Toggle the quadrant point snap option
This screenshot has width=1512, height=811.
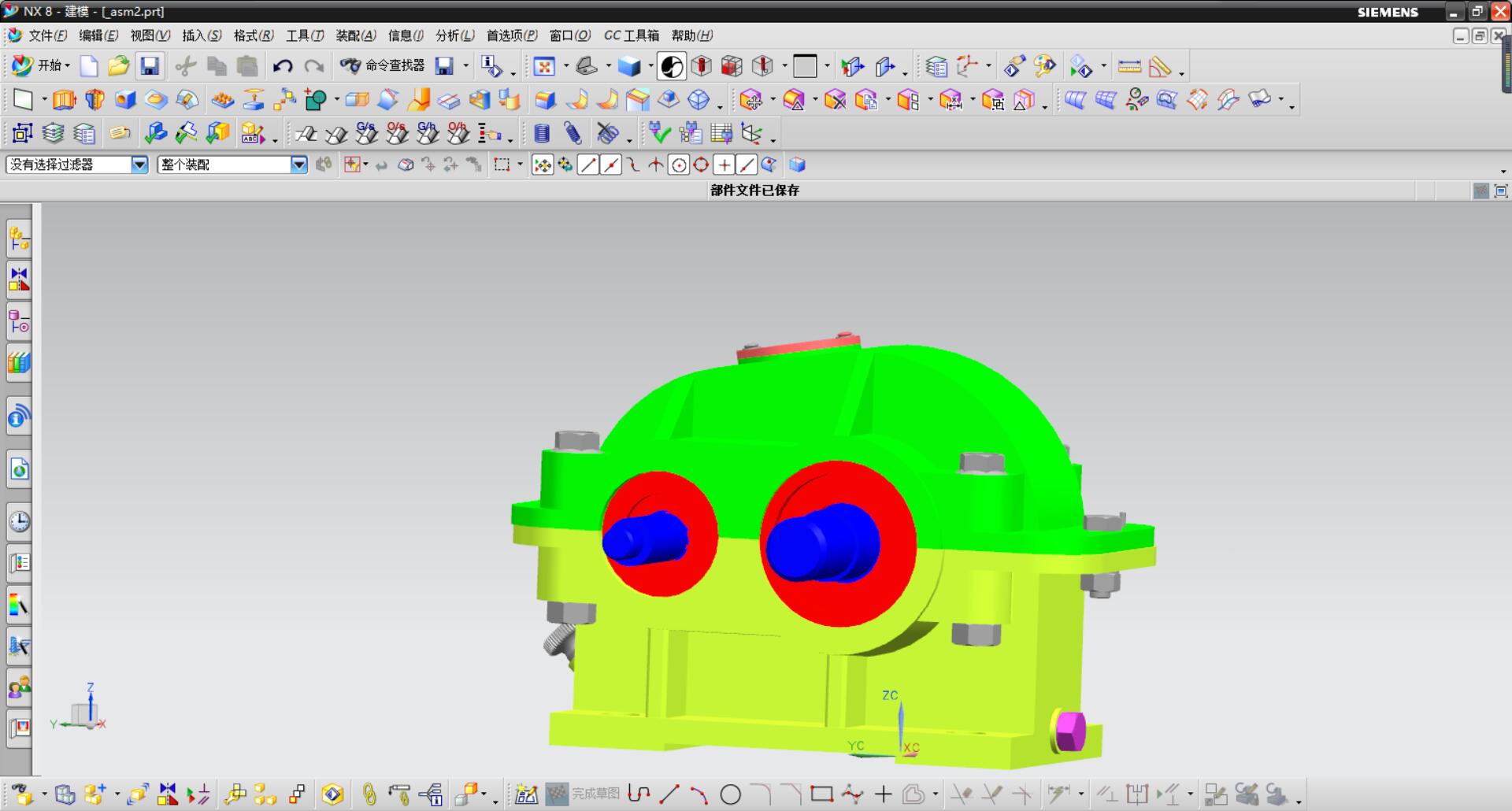point(701,165)
